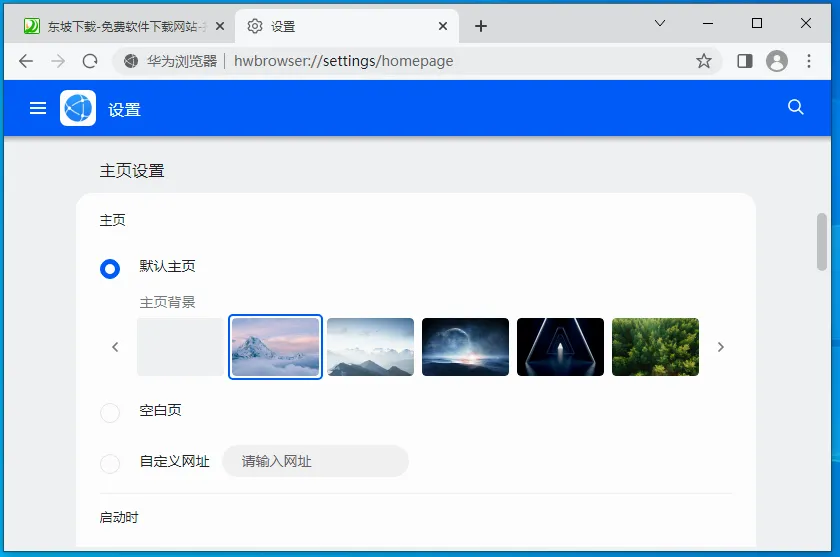Go back using the browser back arrow
Image resolution: width=840 pixels, height=557 pixels.
tap(26, 61)
